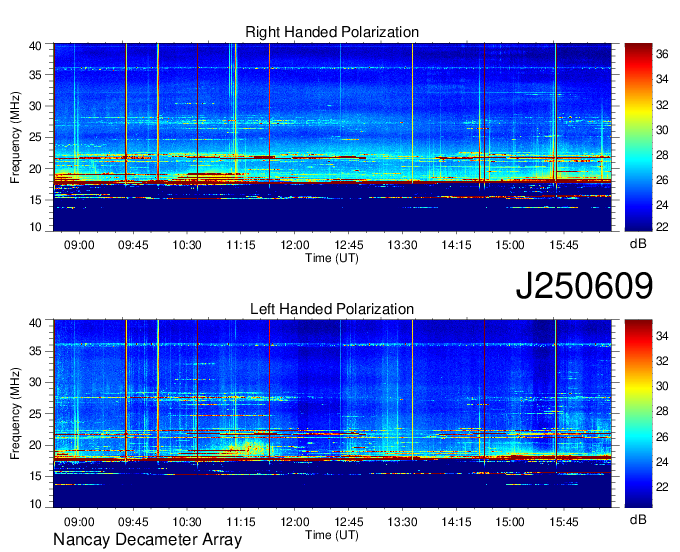680x552 pixels.
Task: Click the right-handed spectrogram plot
Action: pos(332,137)
